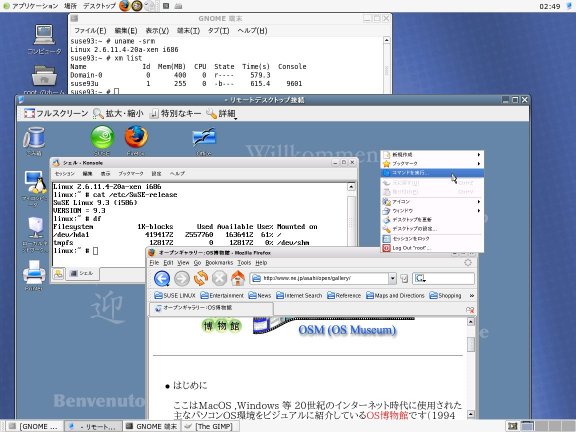576x432 pixels.
Task: Launch Firefox from the top GNOME panel
Action: point(125,6)
